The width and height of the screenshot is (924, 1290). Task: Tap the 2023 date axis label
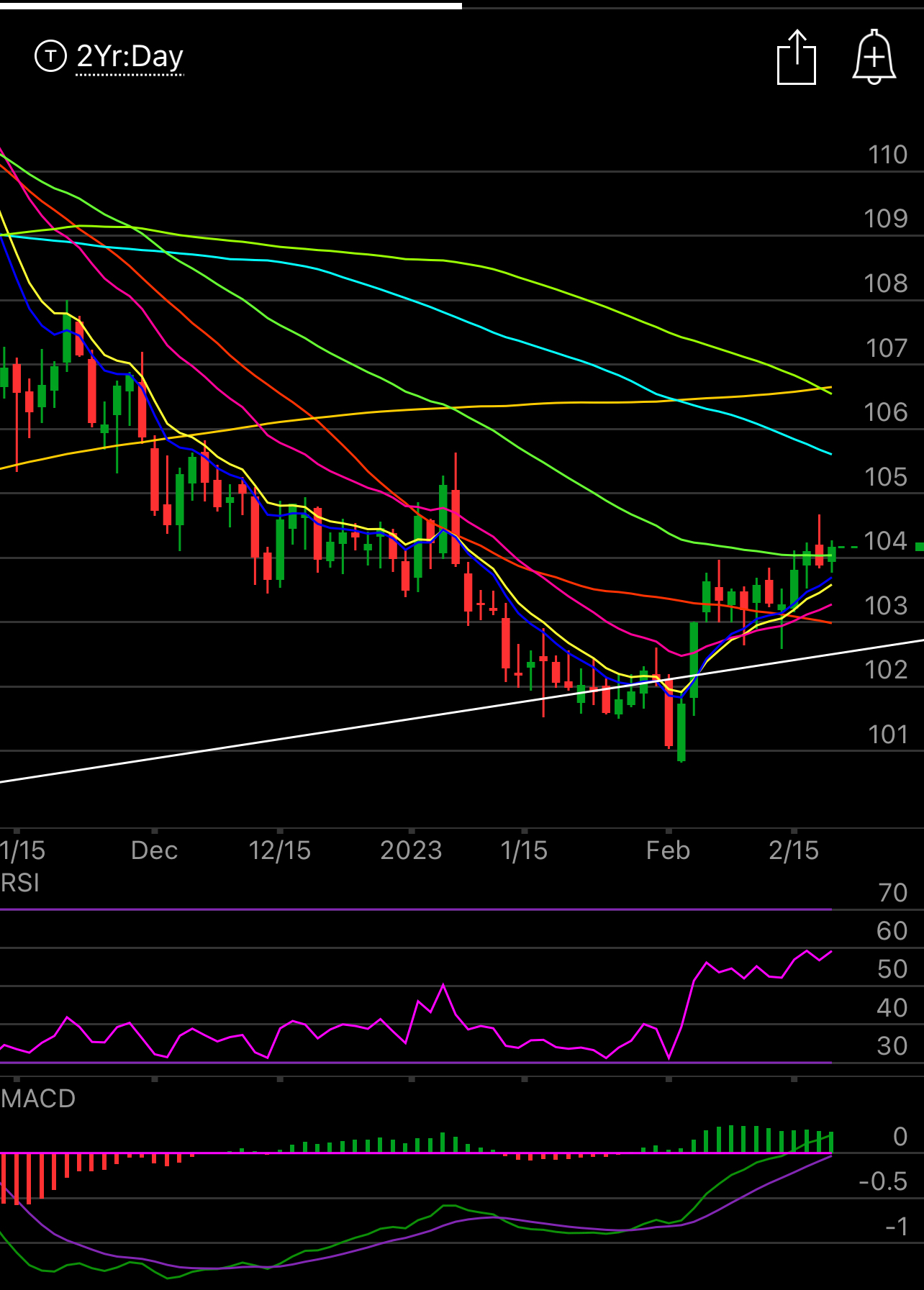pyautogui.click(x=411, y=850)
